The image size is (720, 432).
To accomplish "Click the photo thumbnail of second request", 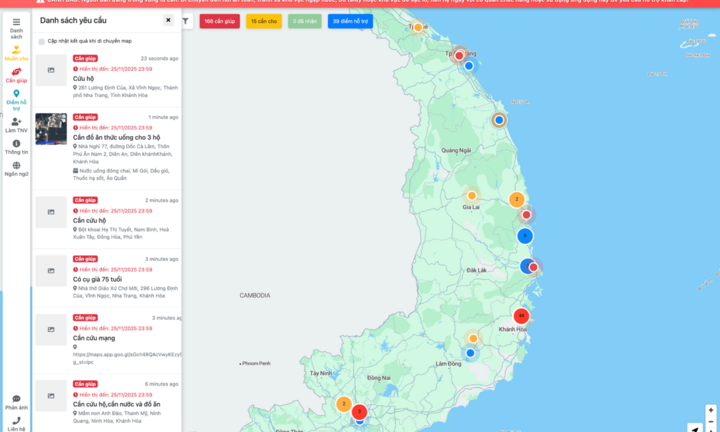I will click(51, 129).
